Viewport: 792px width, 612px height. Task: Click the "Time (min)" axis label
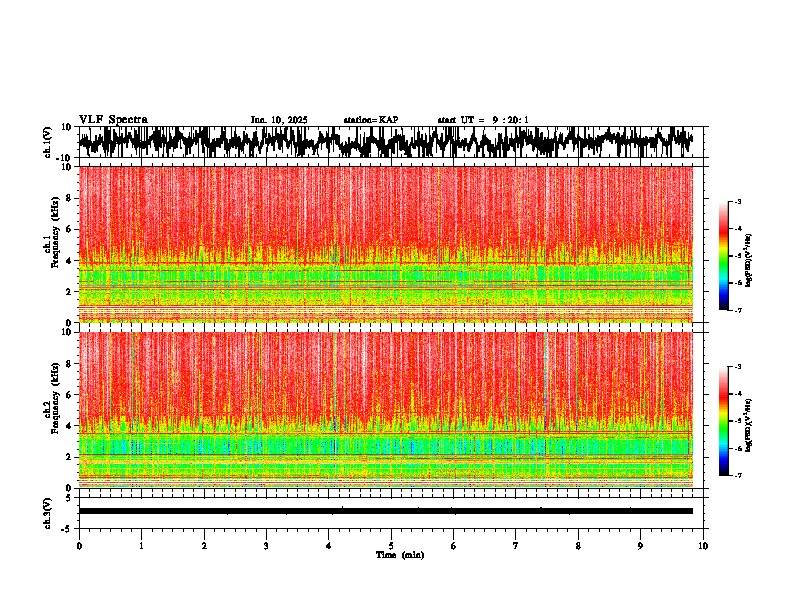400,555
